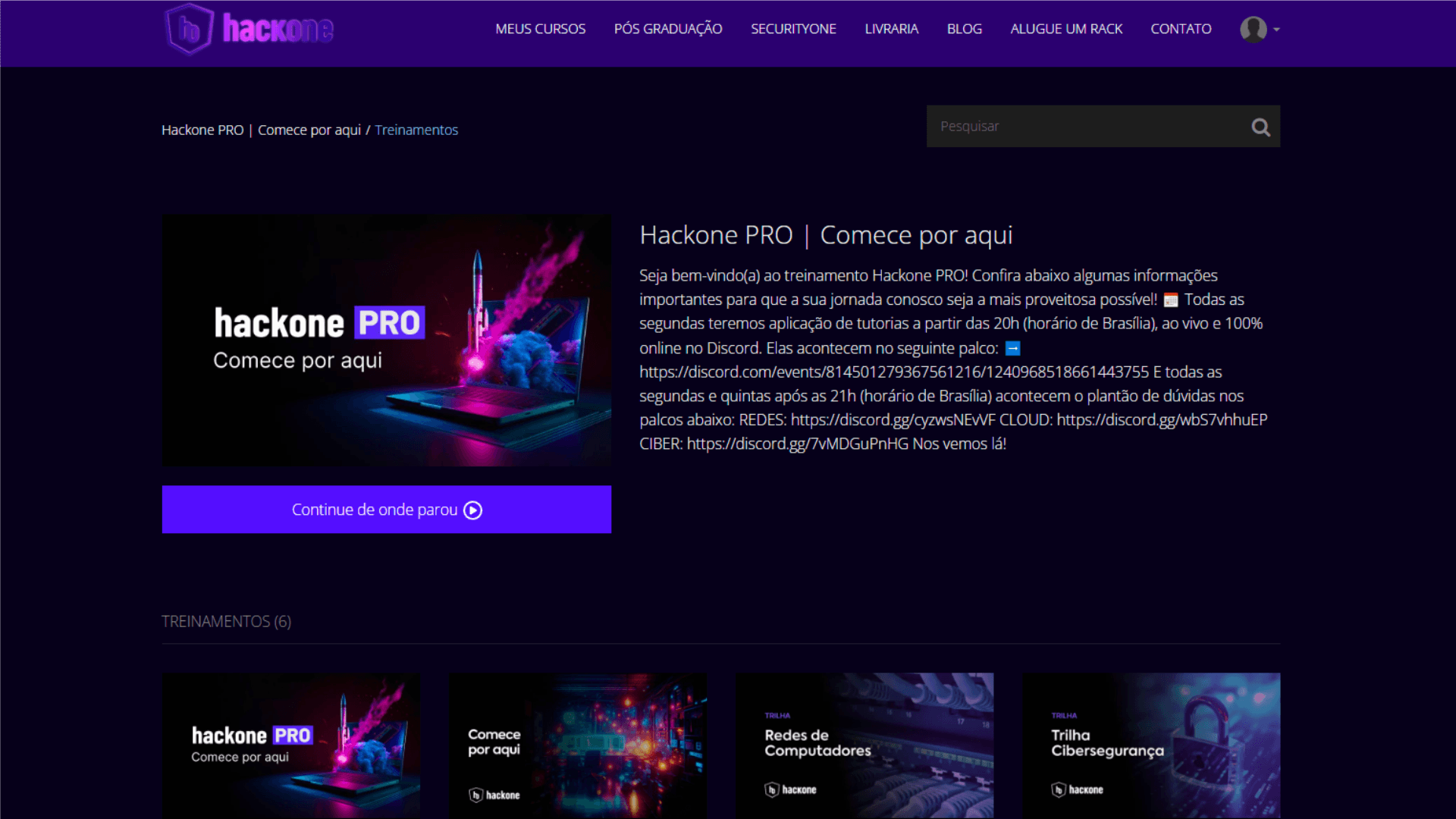Viewport: 1456px width, 819px height.
Task: Expand the dropdown arrow beside the avatar
Action: pyautogui.click(x=1276, y=30)
